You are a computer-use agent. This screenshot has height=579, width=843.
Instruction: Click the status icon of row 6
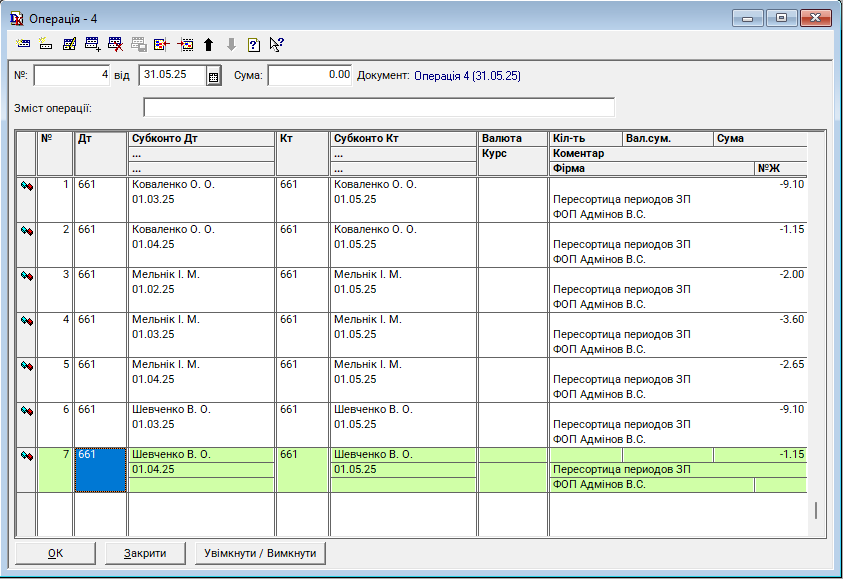pyautogui.click(x=27, y=410)
